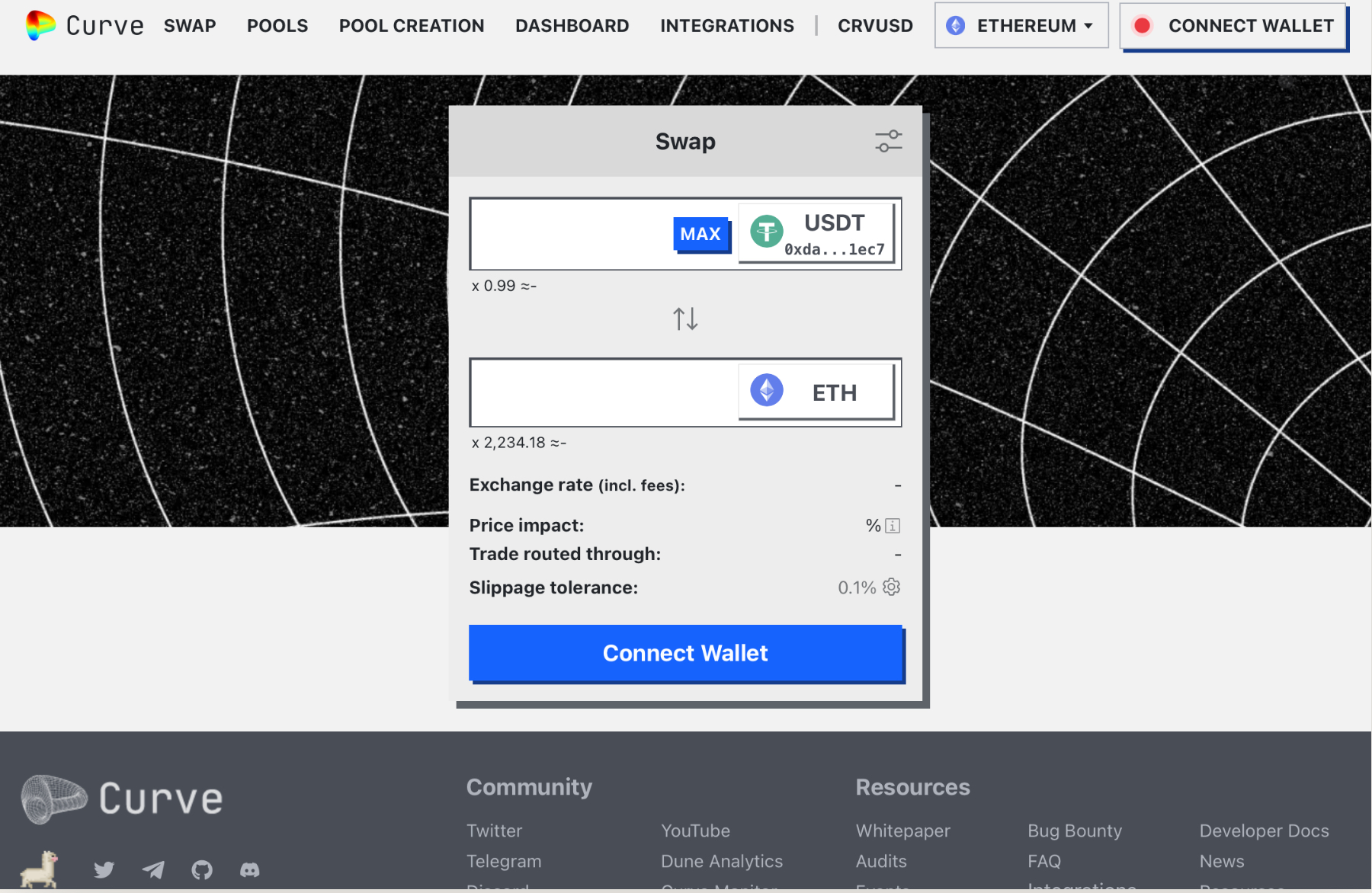Open the Whitepaper link
This screenshot has width=1372, height=893.
902,831
